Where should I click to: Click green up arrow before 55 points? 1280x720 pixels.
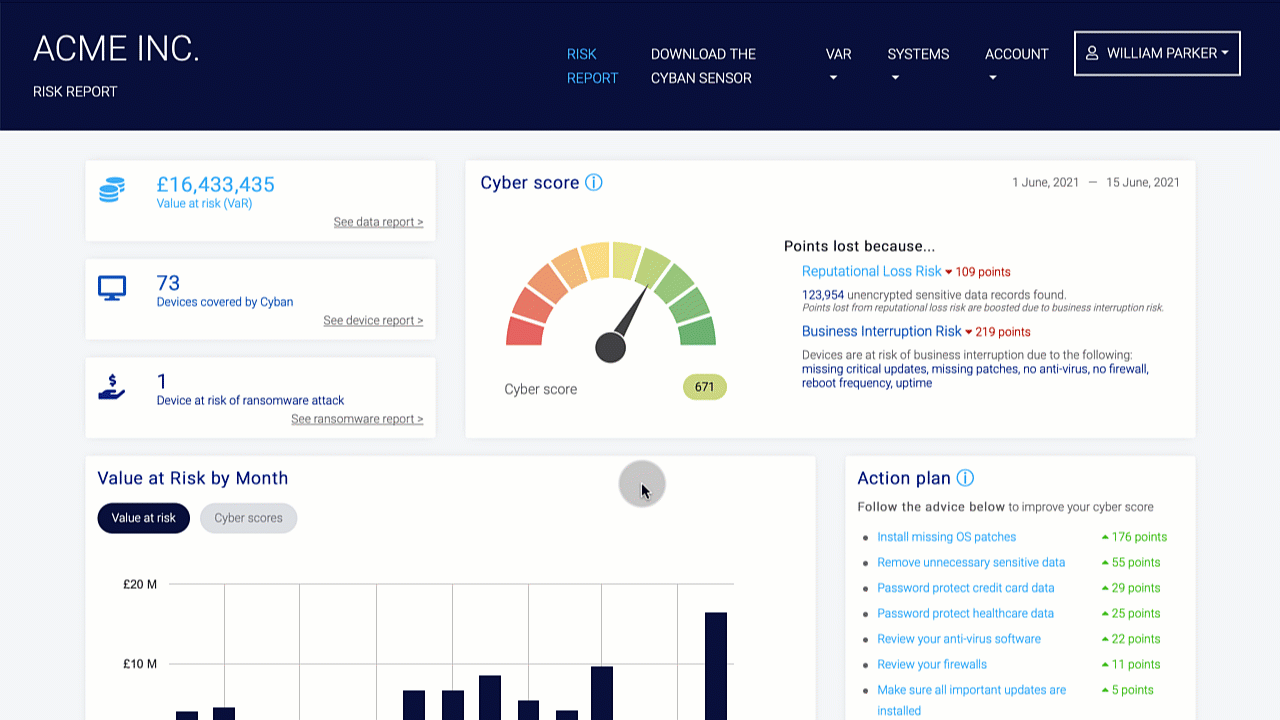tap(1105, 563)
